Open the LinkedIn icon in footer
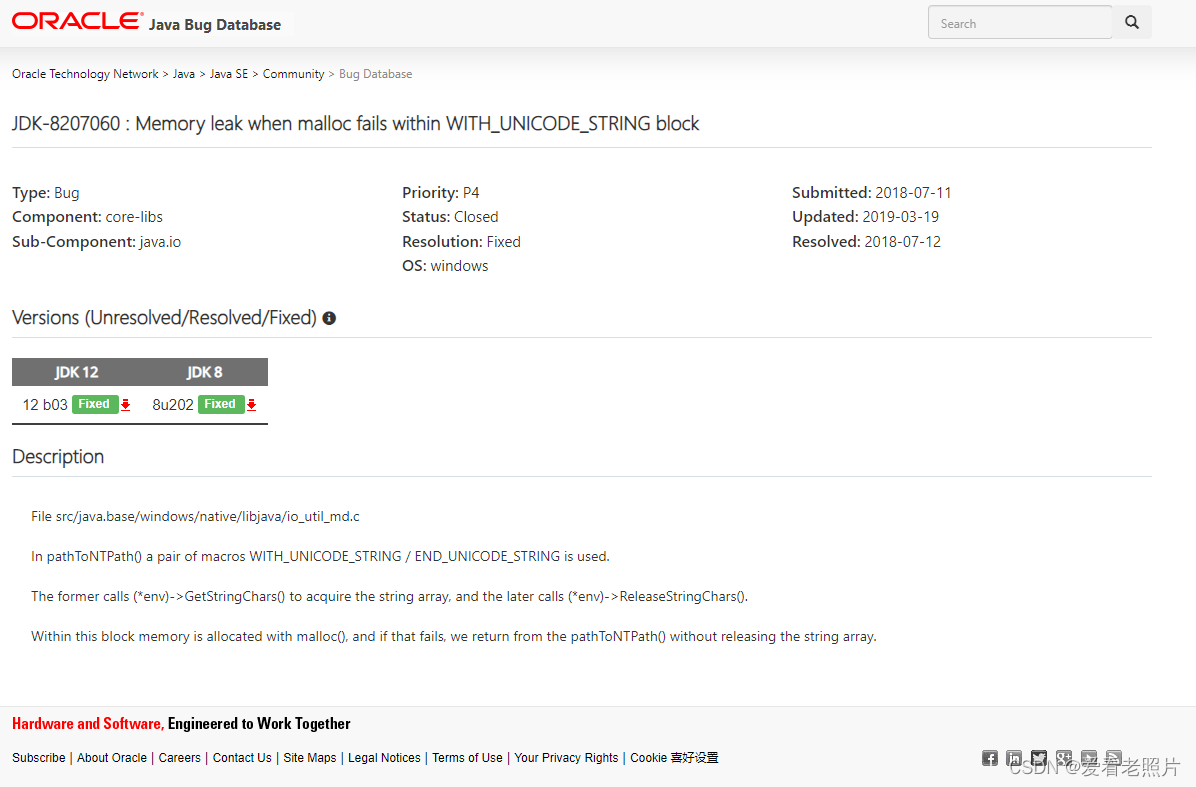This screenshot has height=787, width=1196. 1014,758
